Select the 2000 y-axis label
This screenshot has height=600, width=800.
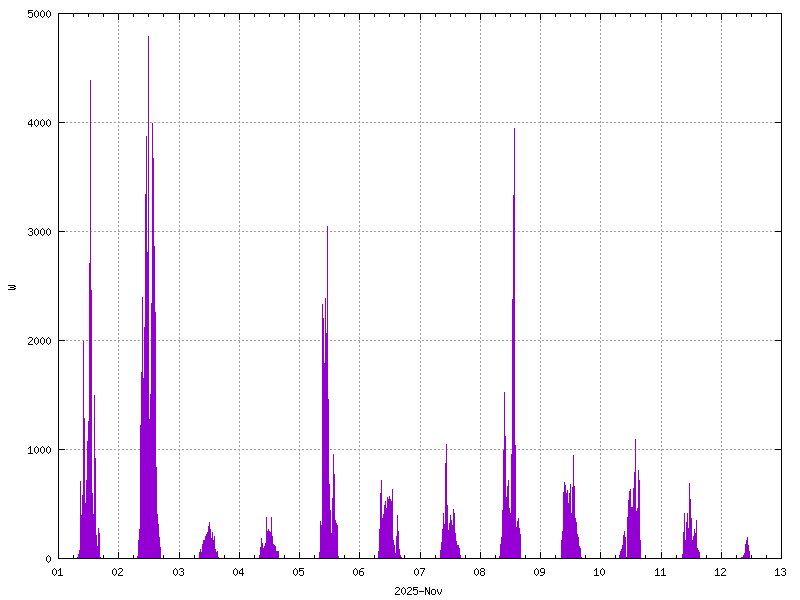coord(39,339)
